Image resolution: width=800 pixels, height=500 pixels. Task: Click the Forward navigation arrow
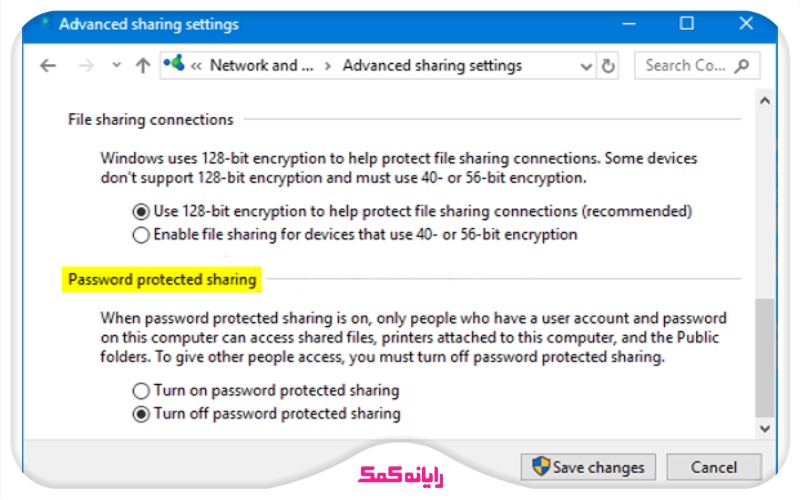pos(86,66)
